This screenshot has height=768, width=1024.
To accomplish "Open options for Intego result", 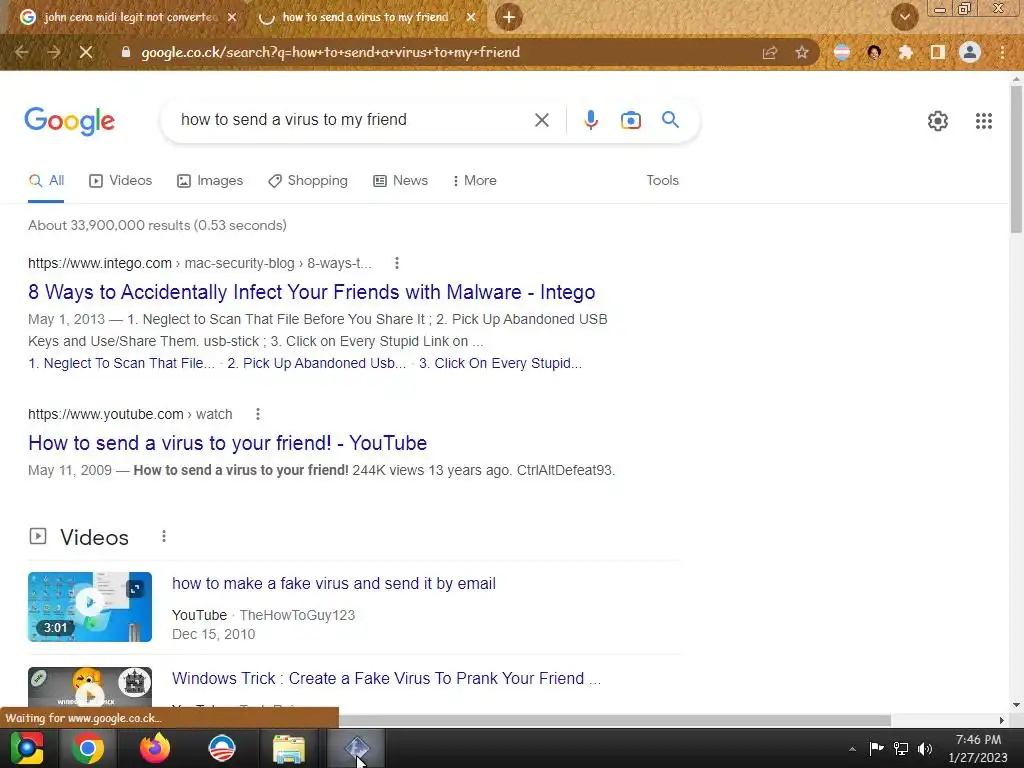I will pos(396,263).
